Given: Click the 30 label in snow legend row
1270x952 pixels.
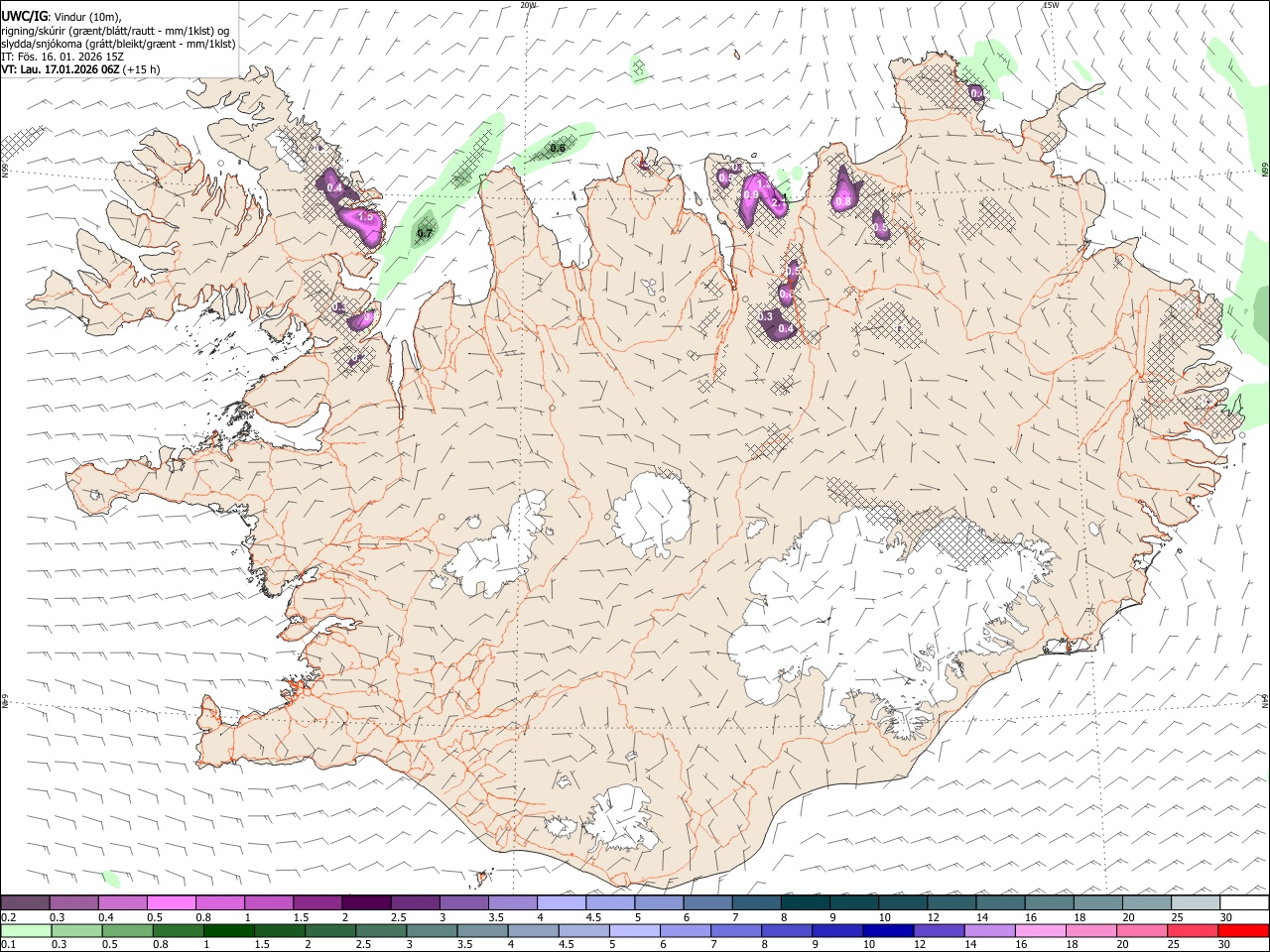Looking at the screenshot, I should (1226, 917).
